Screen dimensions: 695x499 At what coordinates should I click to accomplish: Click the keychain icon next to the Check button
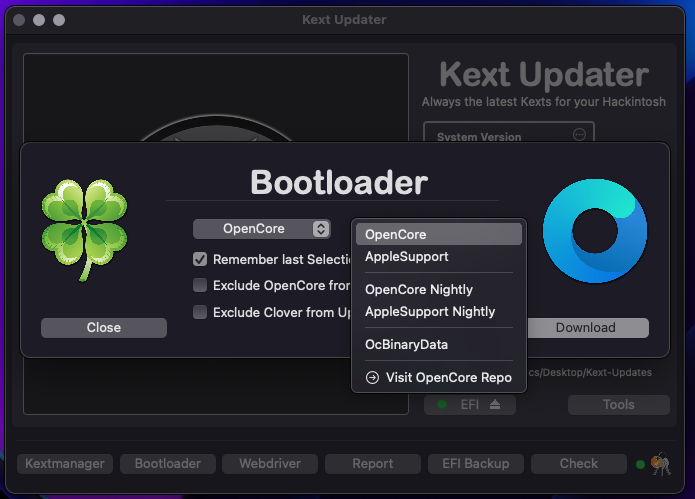coord(661,464)
